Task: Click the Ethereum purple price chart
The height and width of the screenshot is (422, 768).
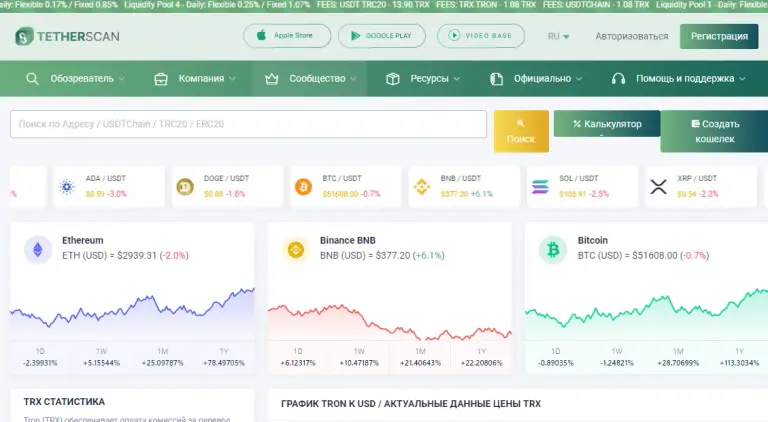Action: click(132, 312)
